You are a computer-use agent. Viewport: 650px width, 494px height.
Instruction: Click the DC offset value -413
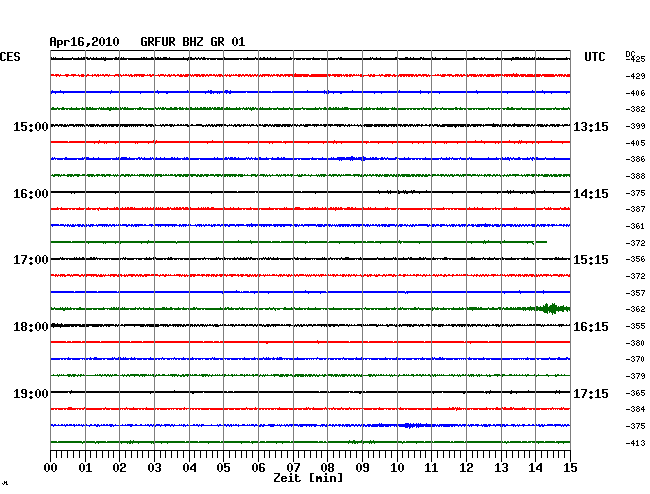tap(635, 443)
